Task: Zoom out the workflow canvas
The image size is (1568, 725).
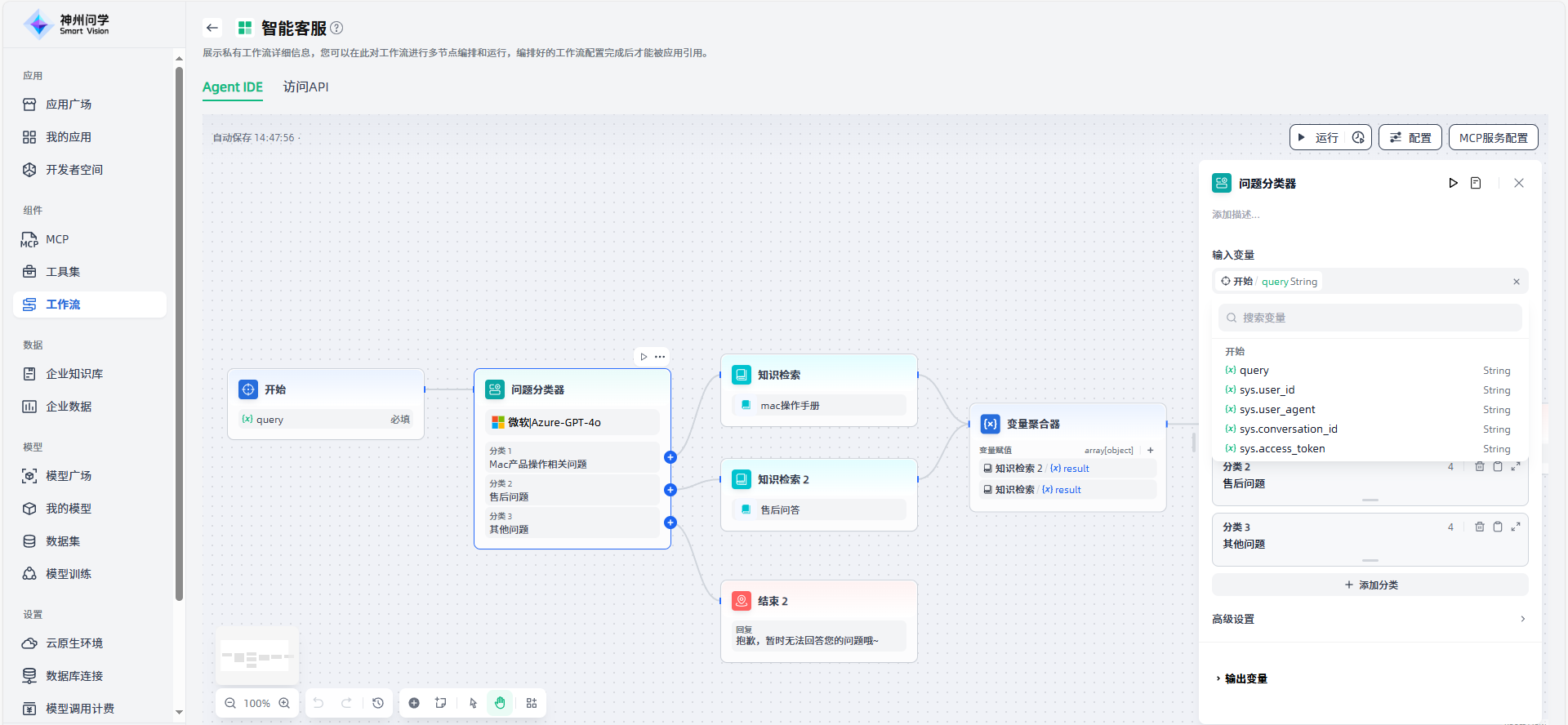Action: click(230, 703)
